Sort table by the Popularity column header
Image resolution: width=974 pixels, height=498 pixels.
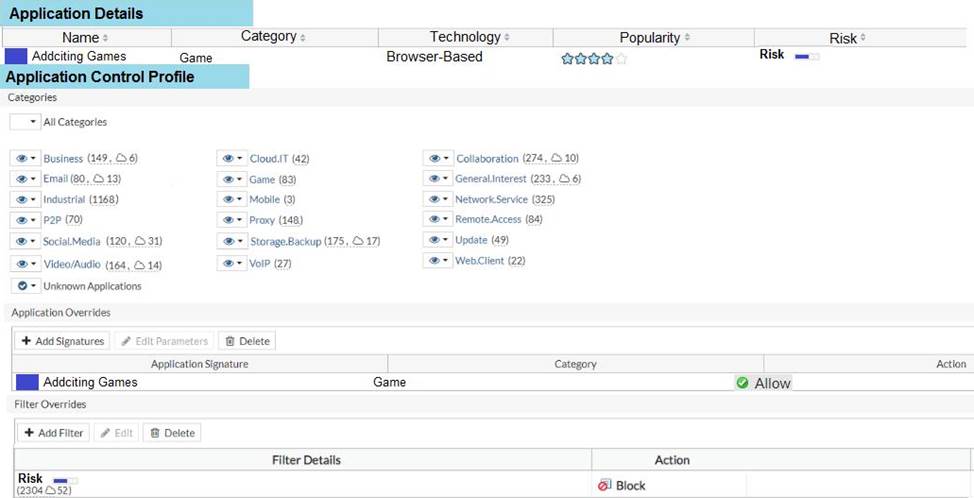click(x=654, y=37)
